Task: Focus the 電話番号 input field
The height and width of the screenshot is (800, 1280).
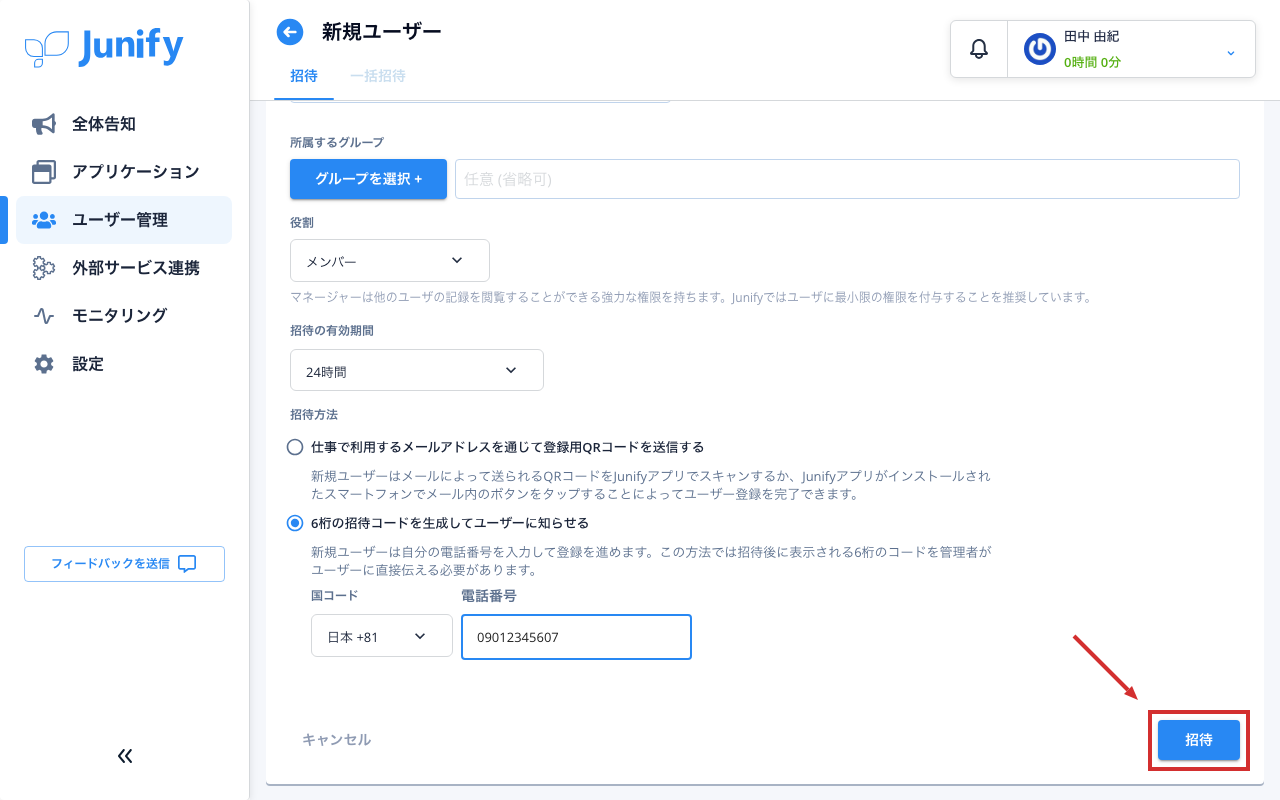Action: [576, 637]
